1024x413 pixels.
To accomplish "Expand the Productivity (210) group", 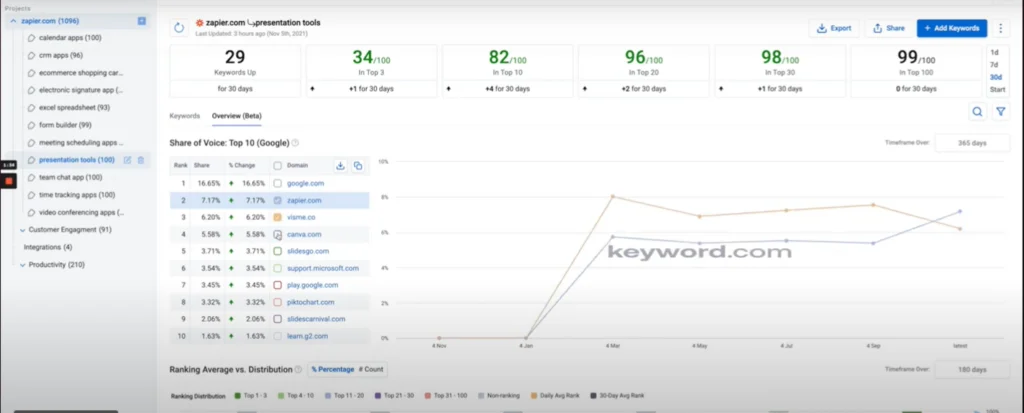I will coord(21,264).
